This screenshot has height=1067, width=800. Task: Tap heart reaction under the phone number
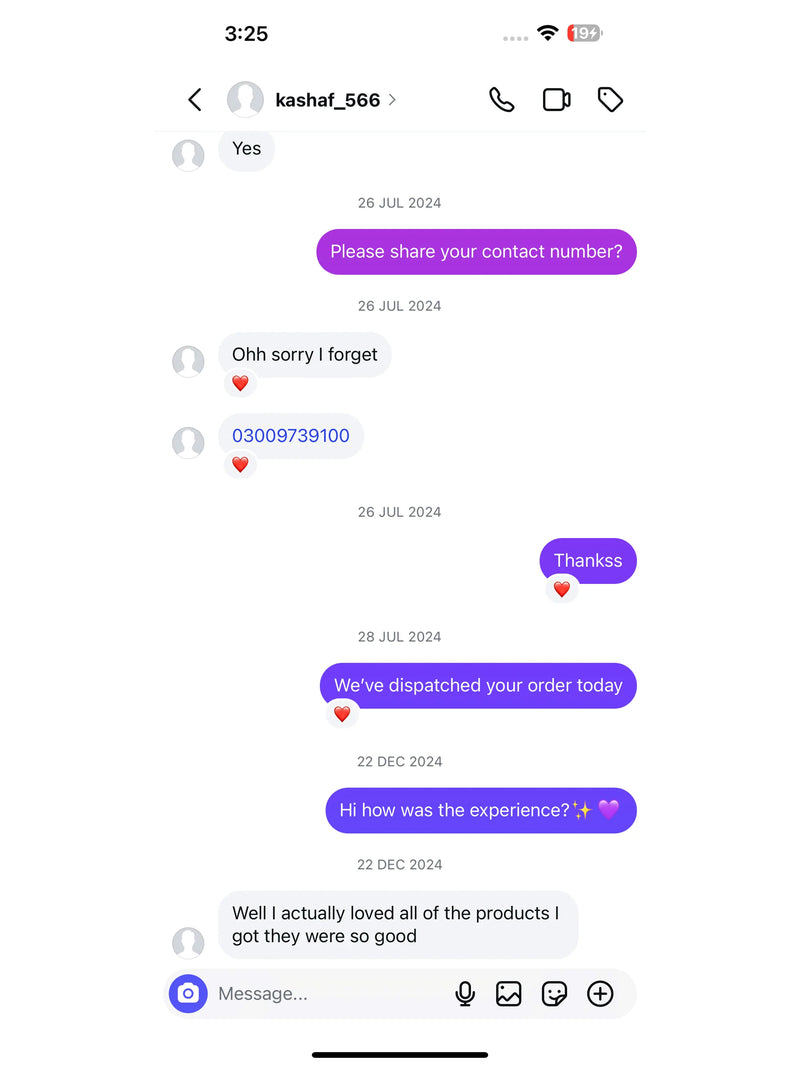click(240, 465)
